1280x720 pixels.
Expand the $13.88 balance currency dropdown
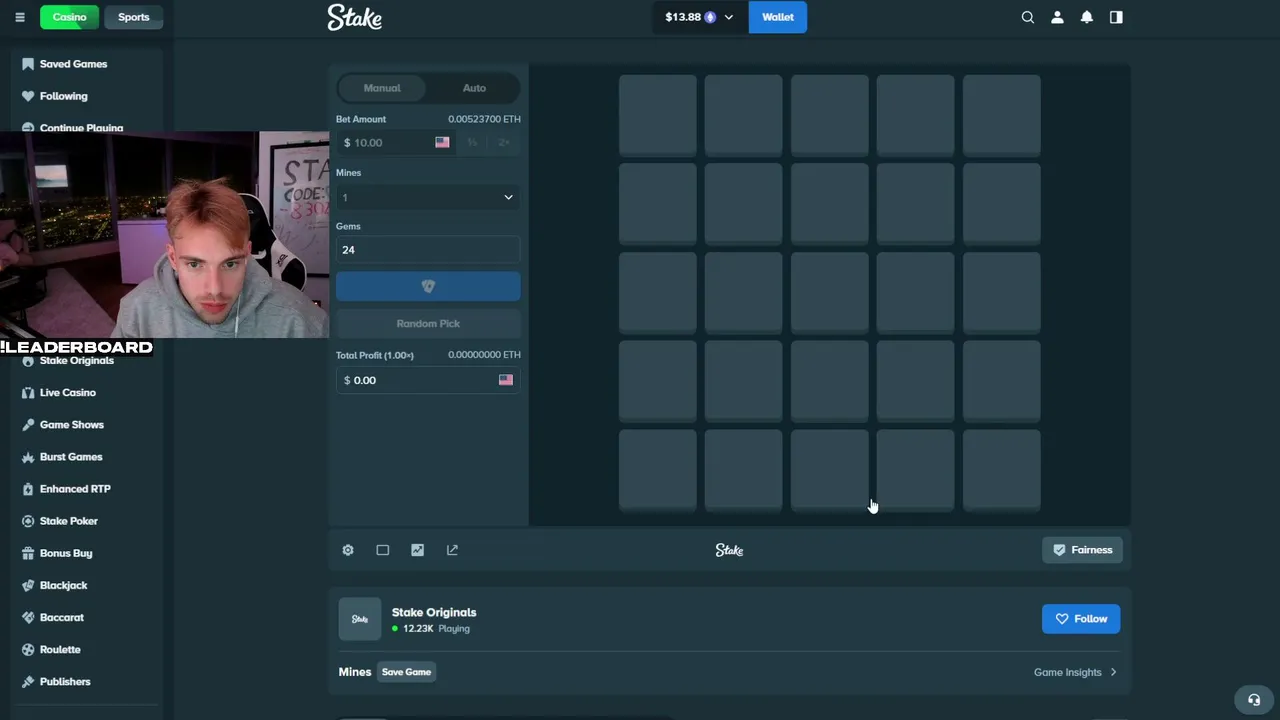pyautogui.click(x=698, y=17)
